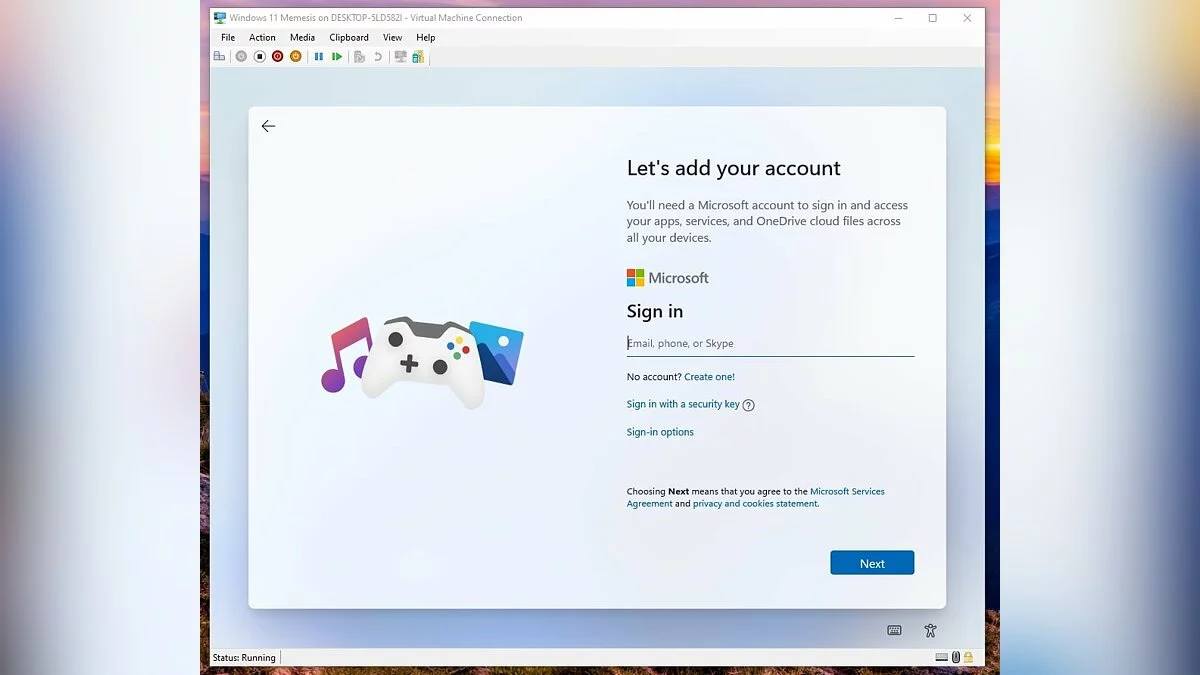Click the keyboard status icon in status bar
The height and width of the screenshot is (675, 1200).
point(942,657)
